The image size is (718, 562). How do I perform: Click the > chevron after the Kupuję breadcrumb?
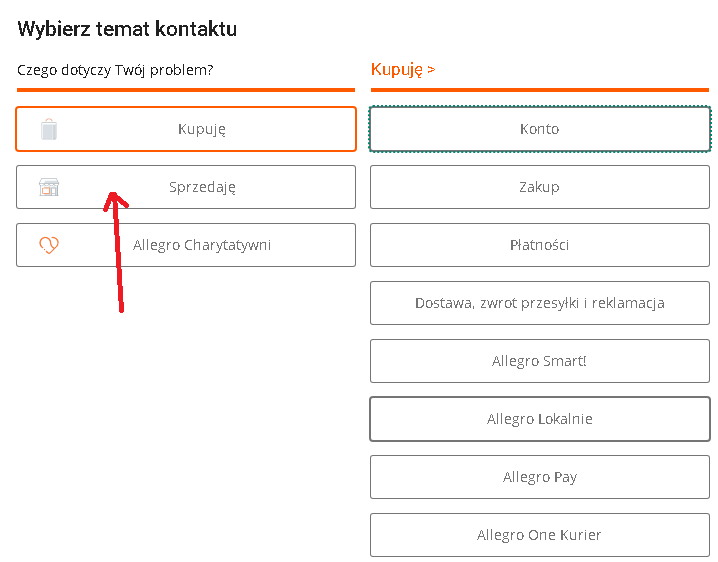coord(431,70)
